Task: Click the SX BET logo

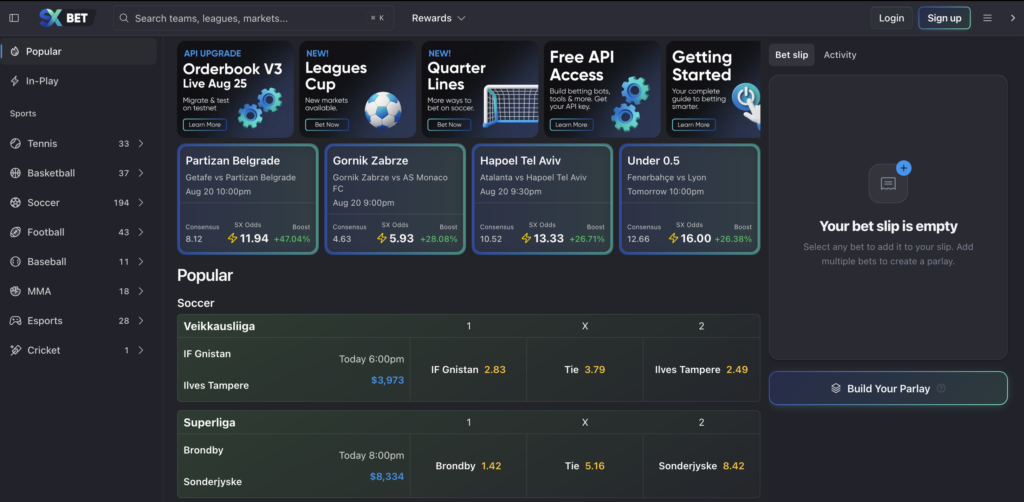Action: click(67, 18)
